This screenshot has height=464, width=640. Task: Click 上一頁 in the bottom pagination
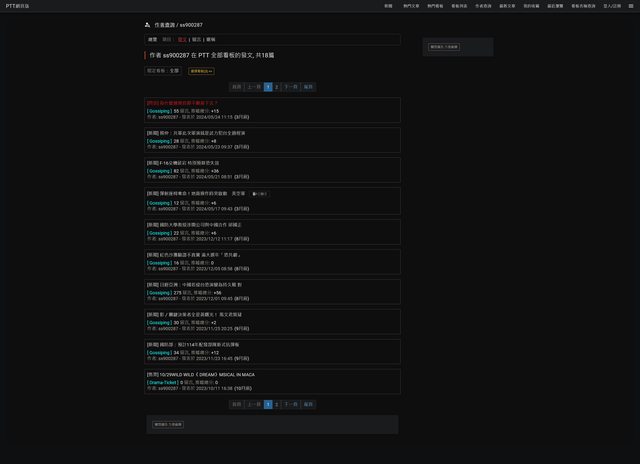[254, 404]
